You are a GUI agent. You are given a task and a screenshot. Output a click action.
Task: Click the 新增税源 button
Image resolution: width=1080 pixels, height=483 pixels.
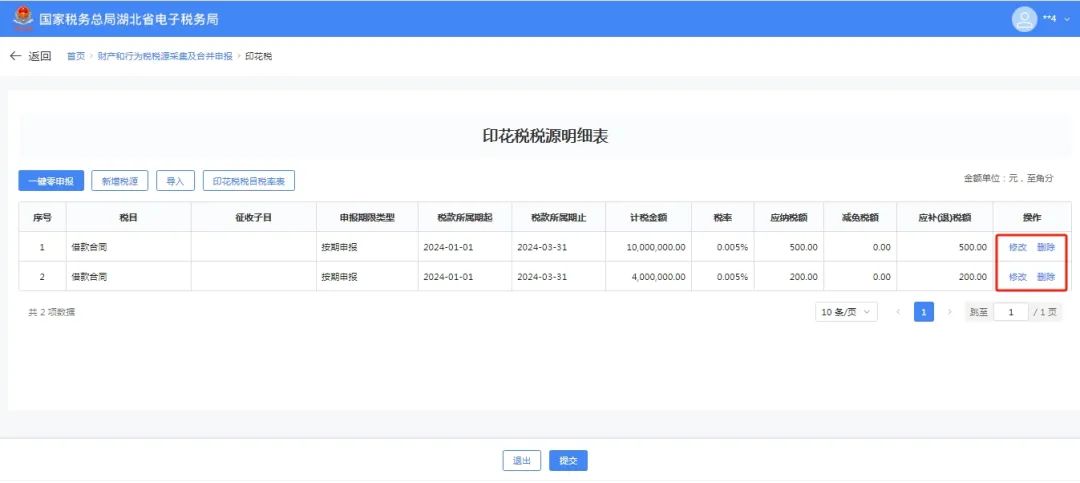120,181
